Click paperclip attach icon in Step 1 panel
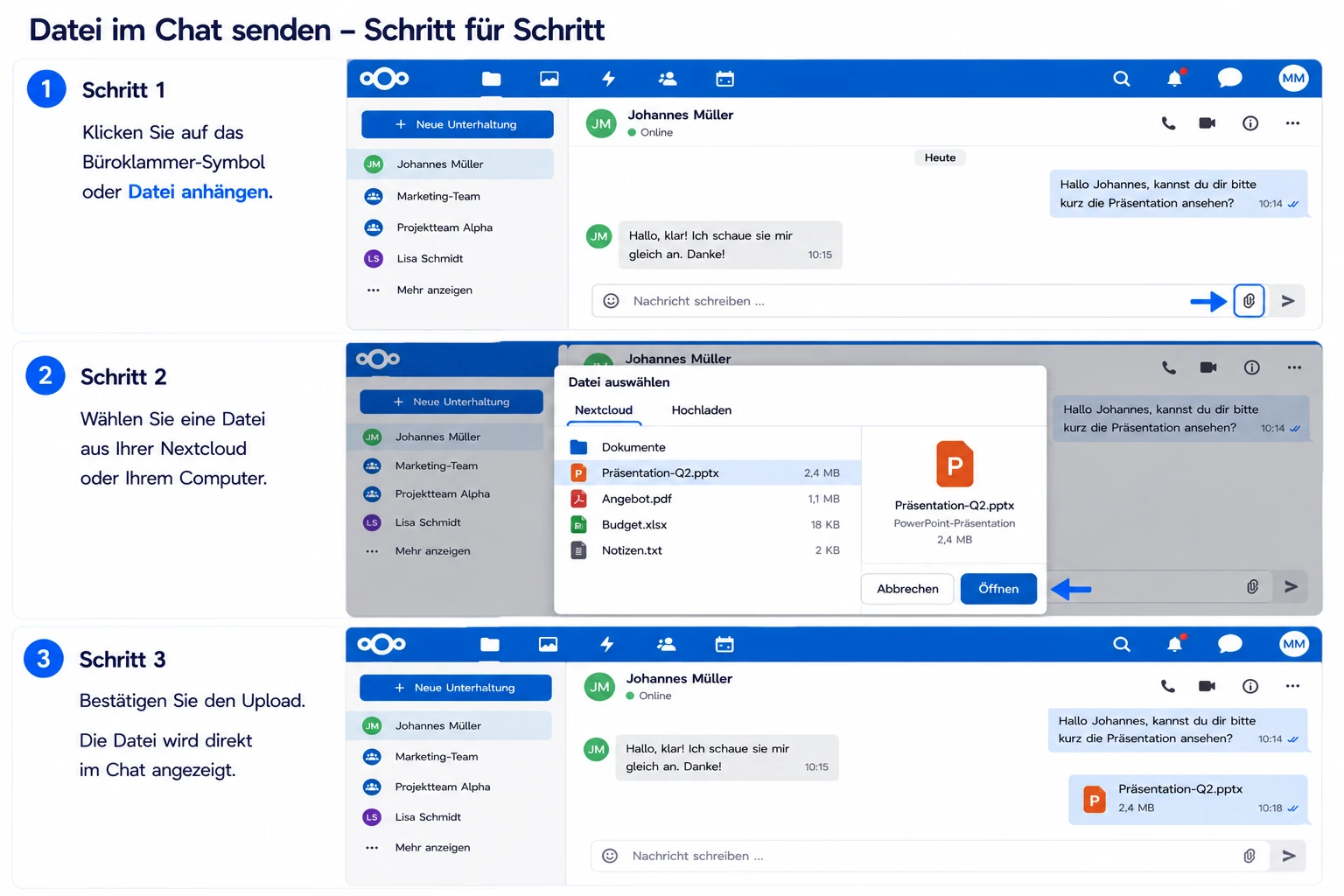The width and height of the screenshot is (1344, 896). pyautogui.click(x=1249, y=301)
